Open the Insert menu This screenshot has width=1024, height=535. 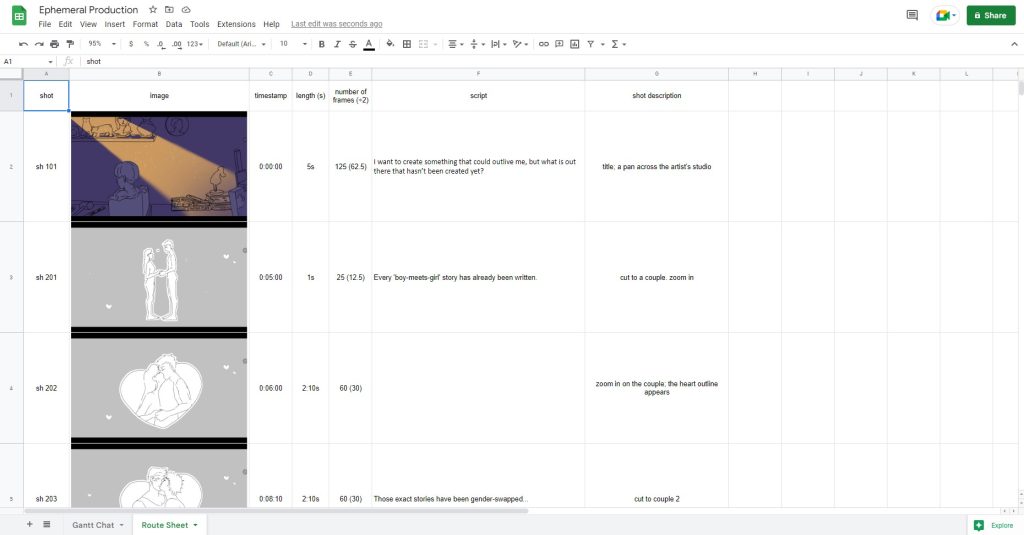114,24
